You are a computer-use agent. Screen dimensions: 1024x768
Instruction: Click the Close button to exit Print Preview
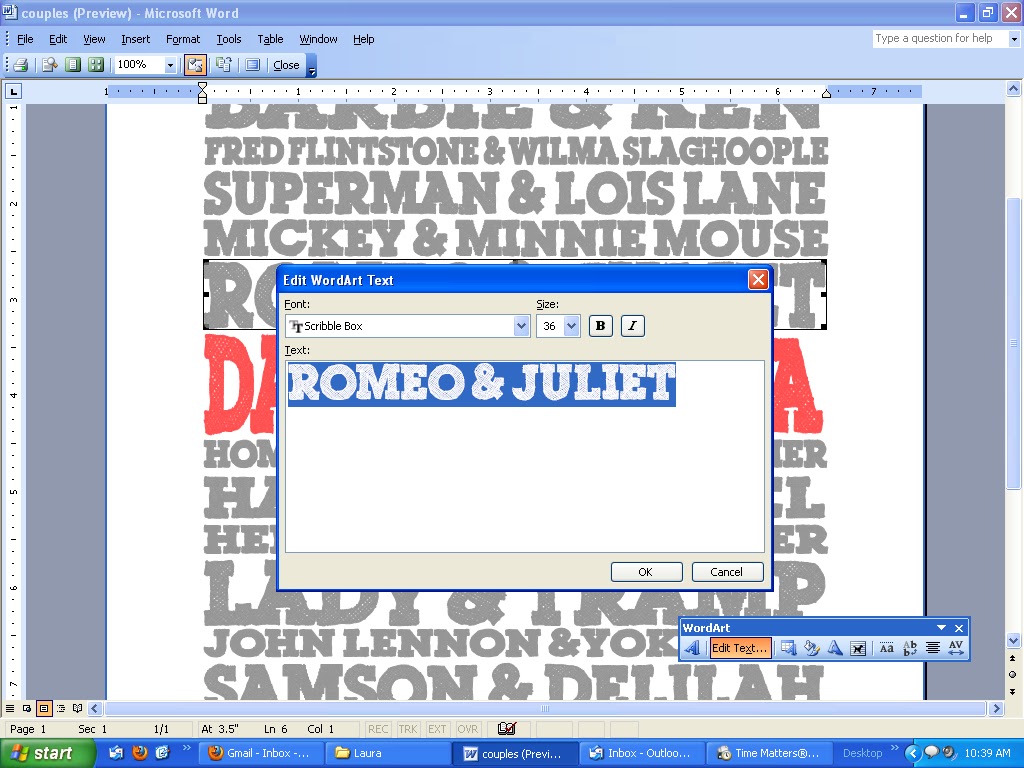287,64
